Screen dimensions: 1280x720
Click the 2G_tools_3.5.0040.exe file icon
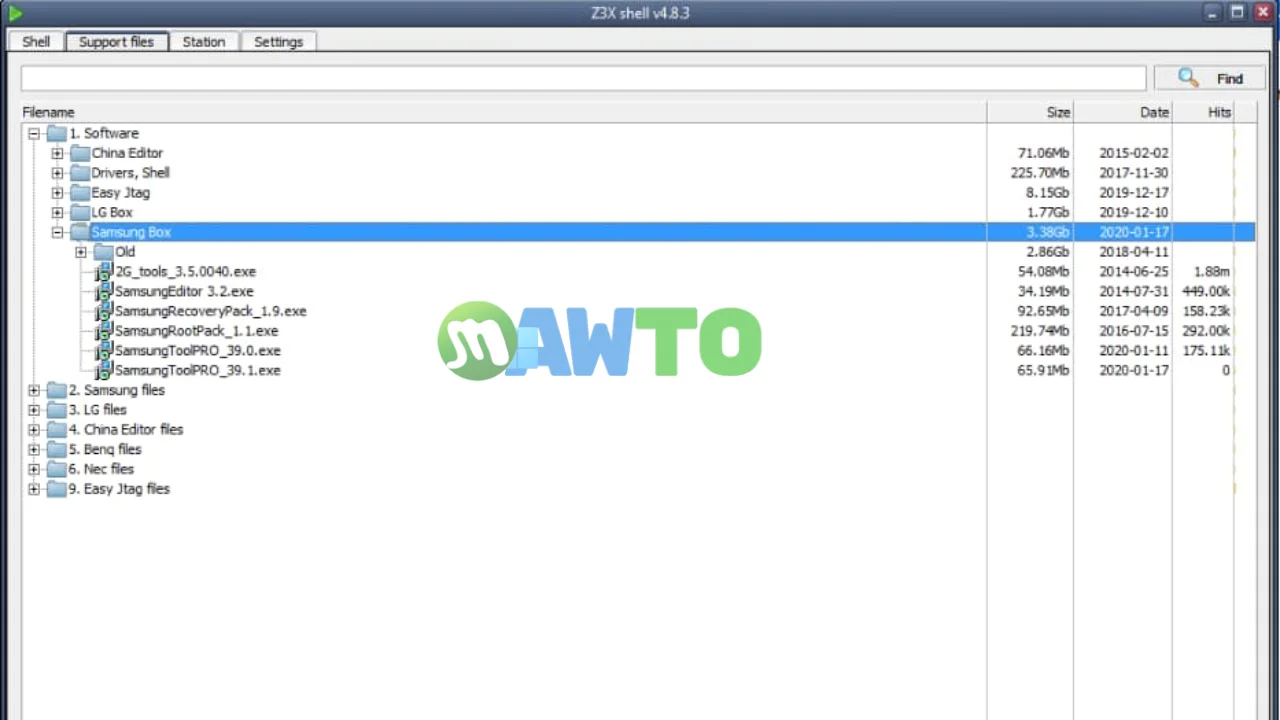click(x=104, y=272)
